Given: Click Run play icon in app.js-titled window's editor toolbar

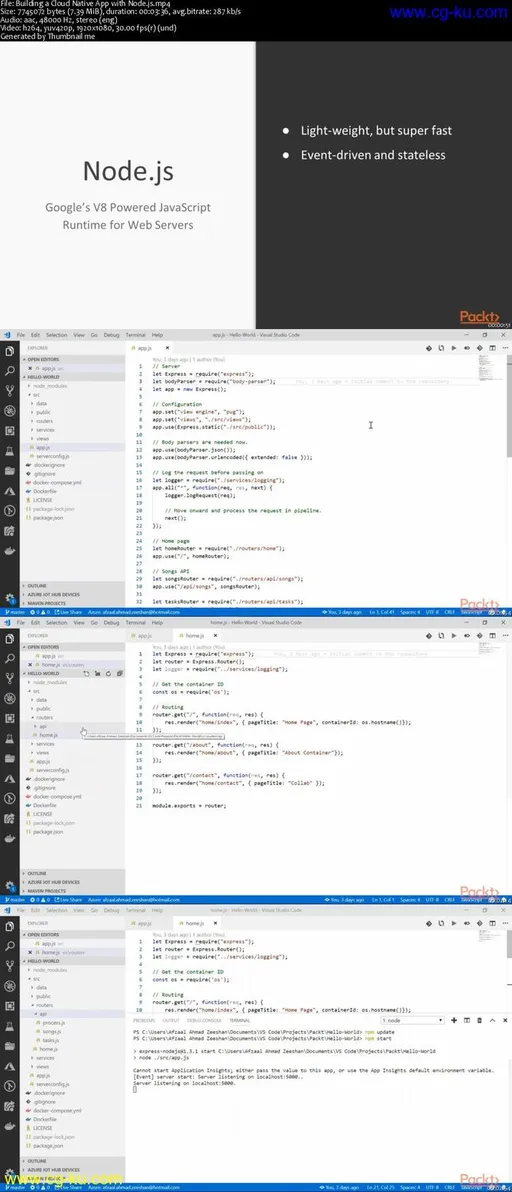Looking at the screenshot, I should coord(454,347).
